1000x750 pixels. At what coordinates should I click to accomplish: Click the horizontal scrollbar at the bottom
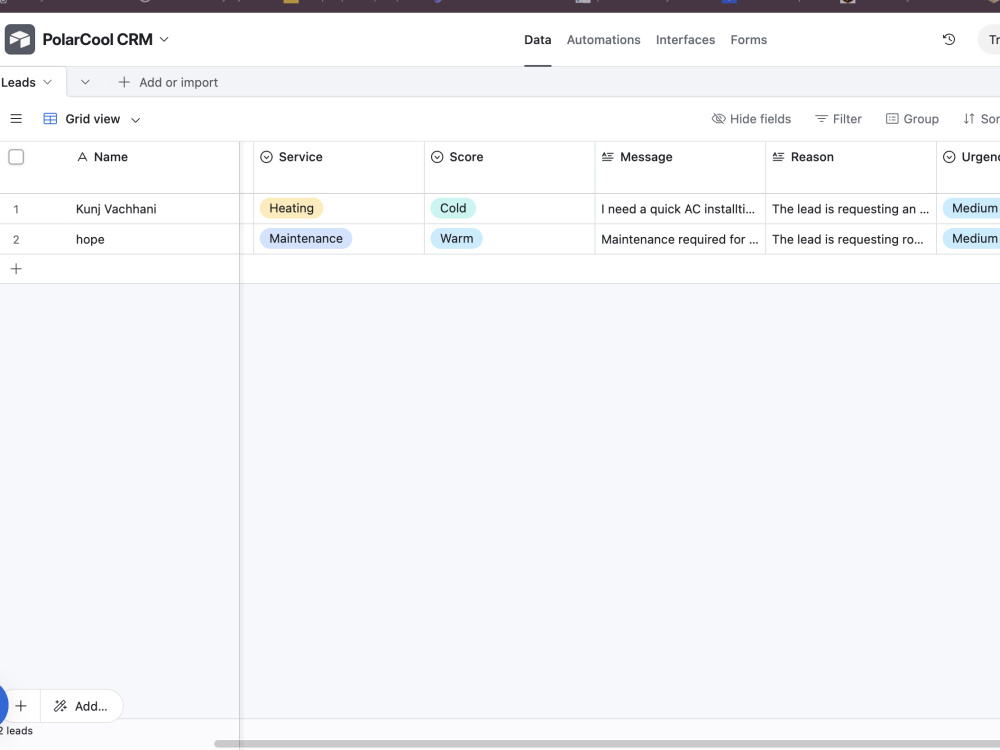[x=606, y=744]
